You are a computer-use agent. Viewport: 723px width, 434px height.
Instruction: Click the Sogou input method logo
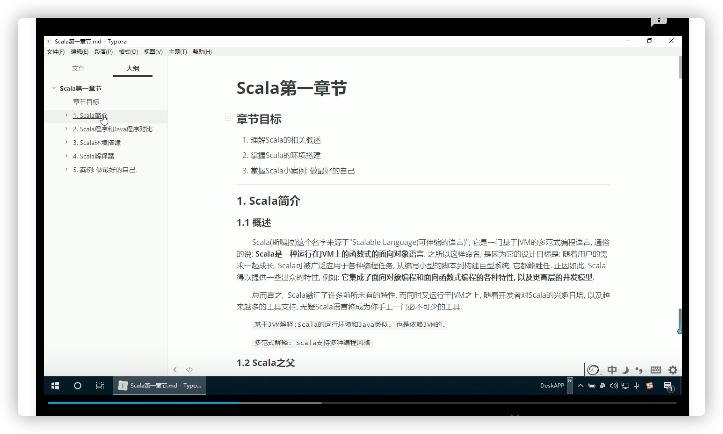pos(593,370)
